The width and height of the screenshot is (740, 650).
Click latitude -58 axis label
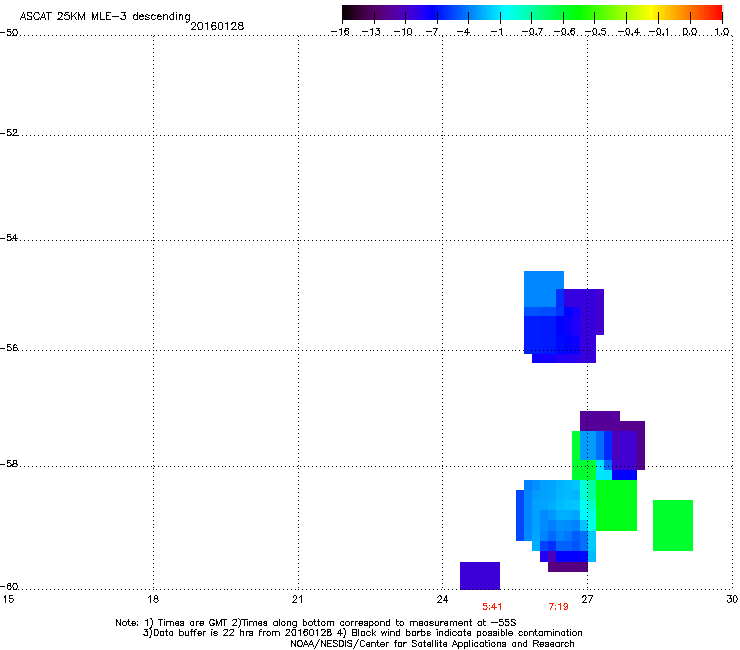pyautogui.click(x=9, y=464)
